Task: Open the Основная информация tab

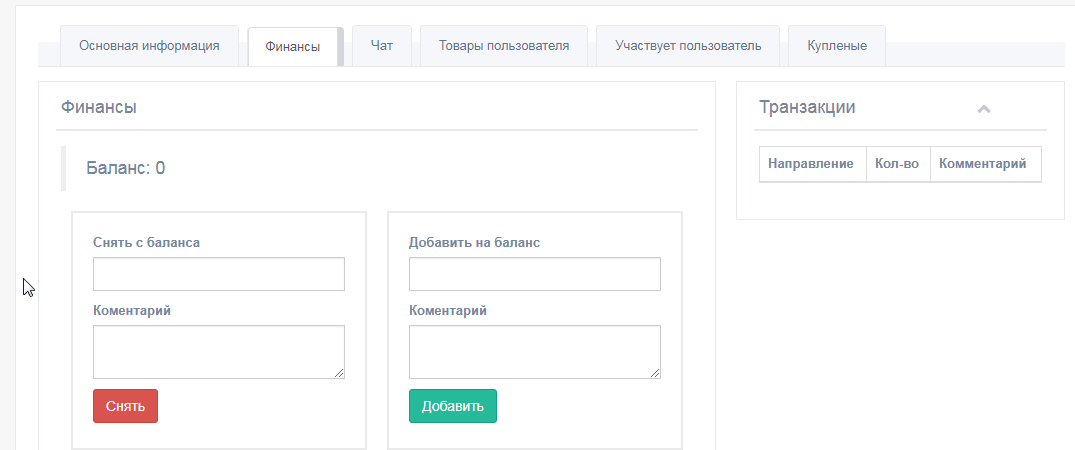Action: click(x=149, y=46)
